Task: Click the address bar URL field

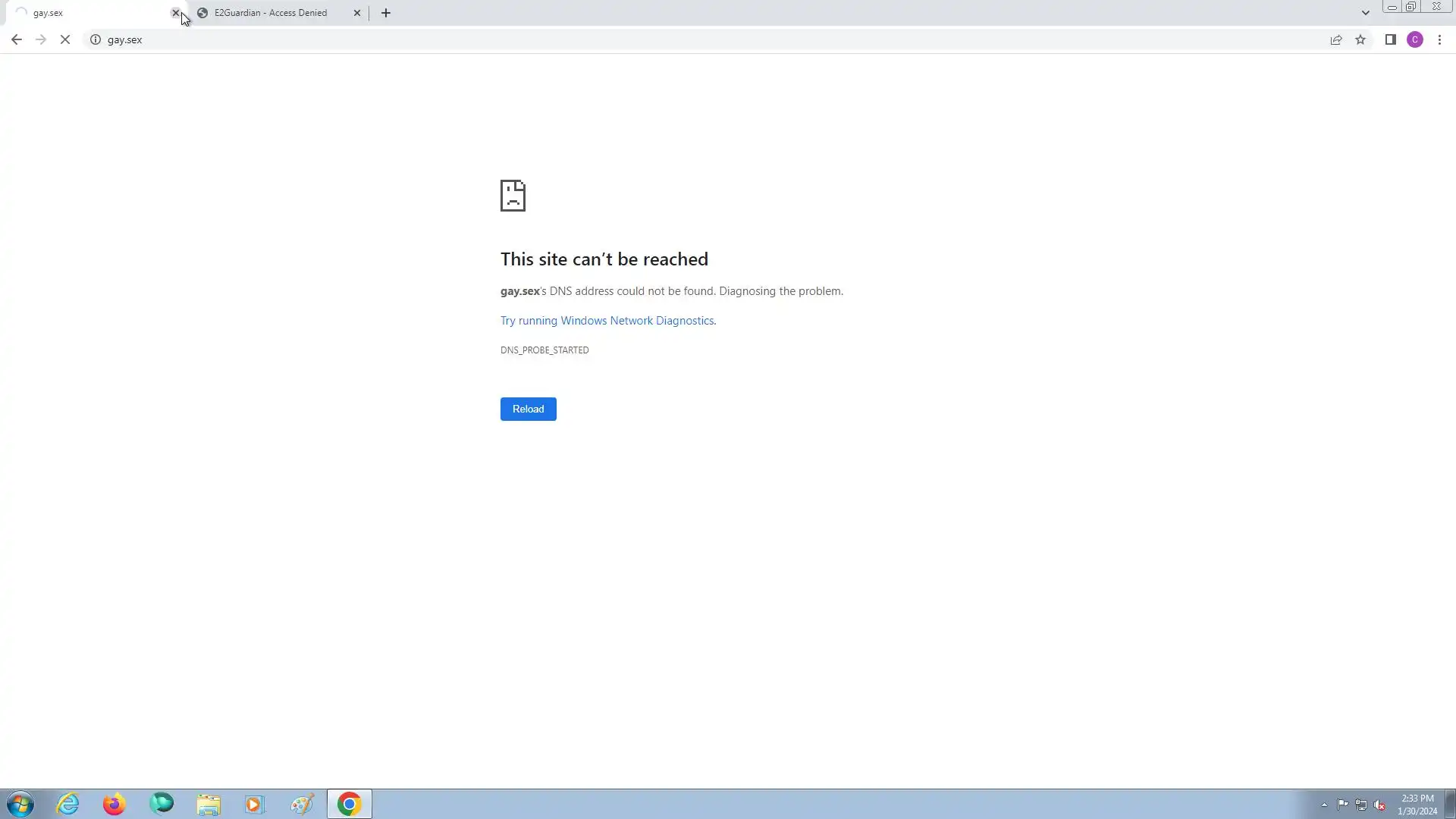Action: tap(682, 39)
